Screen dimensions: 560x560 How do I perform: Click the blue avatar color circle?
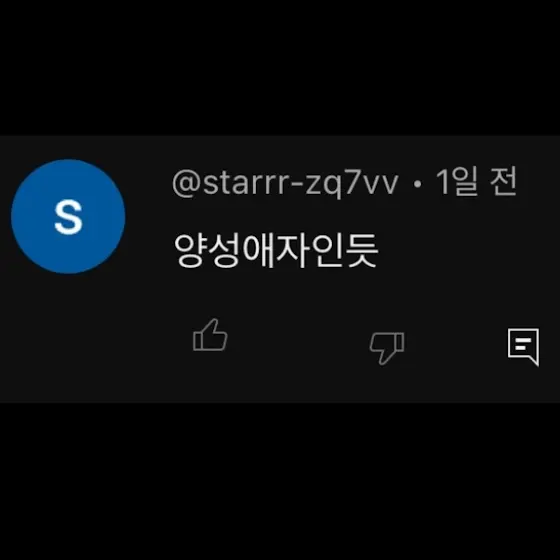[68, 216]
